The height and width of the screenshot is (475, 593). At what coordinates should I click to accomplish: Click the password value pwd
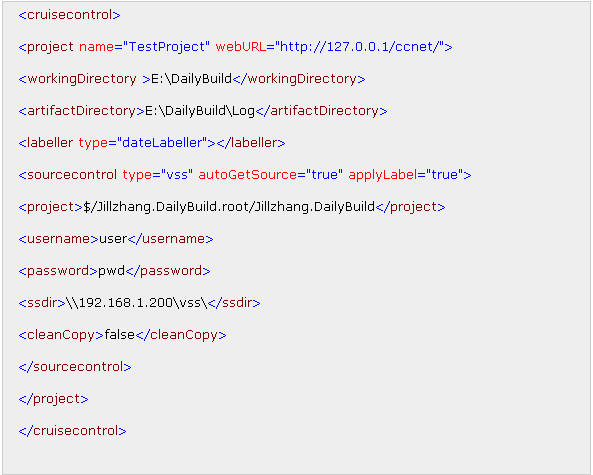[111, 271]
